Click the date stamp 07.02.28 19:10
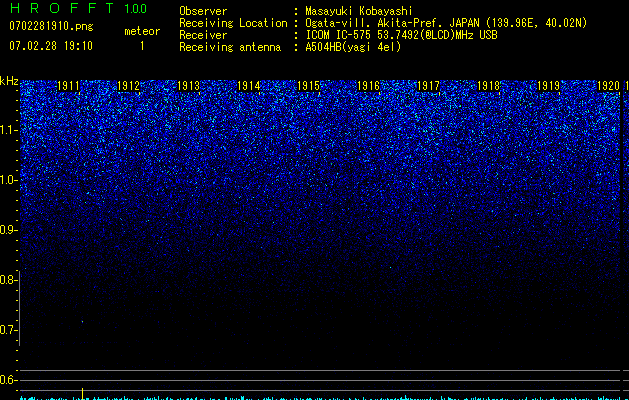 tap(51, 46)
